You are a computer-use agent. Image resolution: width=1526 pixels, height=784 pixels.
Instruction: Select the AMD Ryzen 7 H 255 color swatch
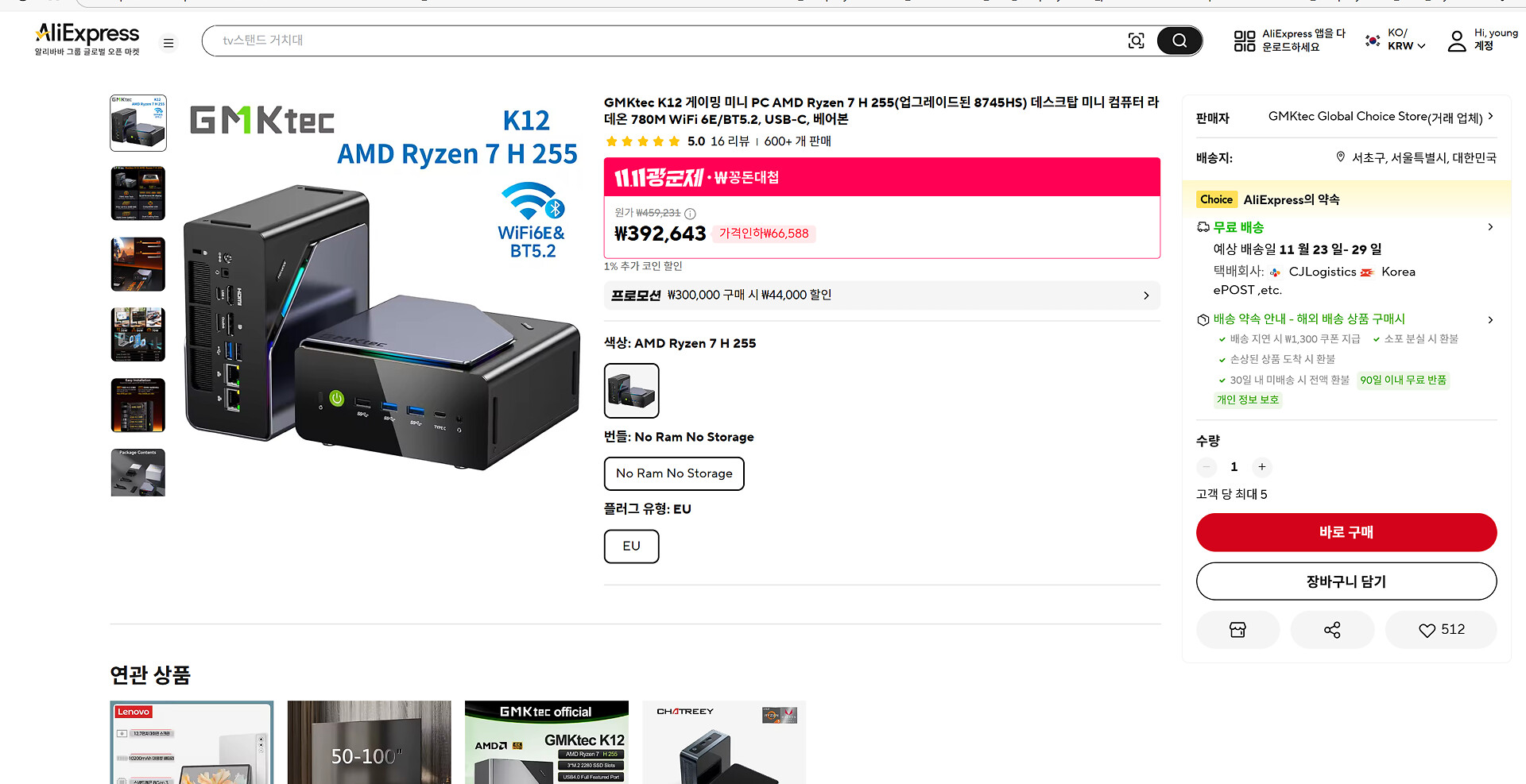click(632, 391)
